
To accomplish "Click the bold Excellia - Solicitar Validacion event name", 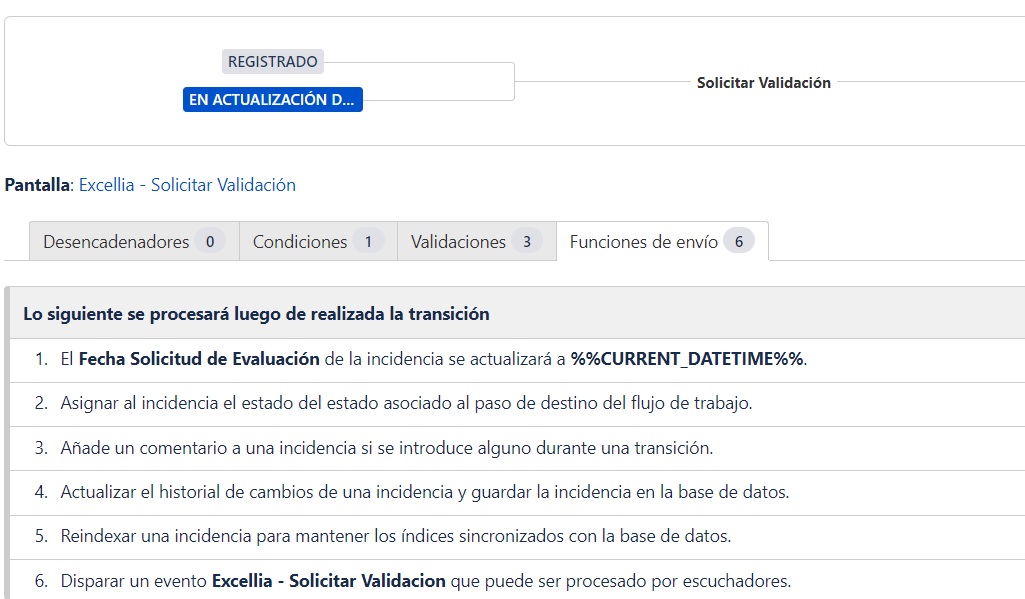I will click(329, 581).
